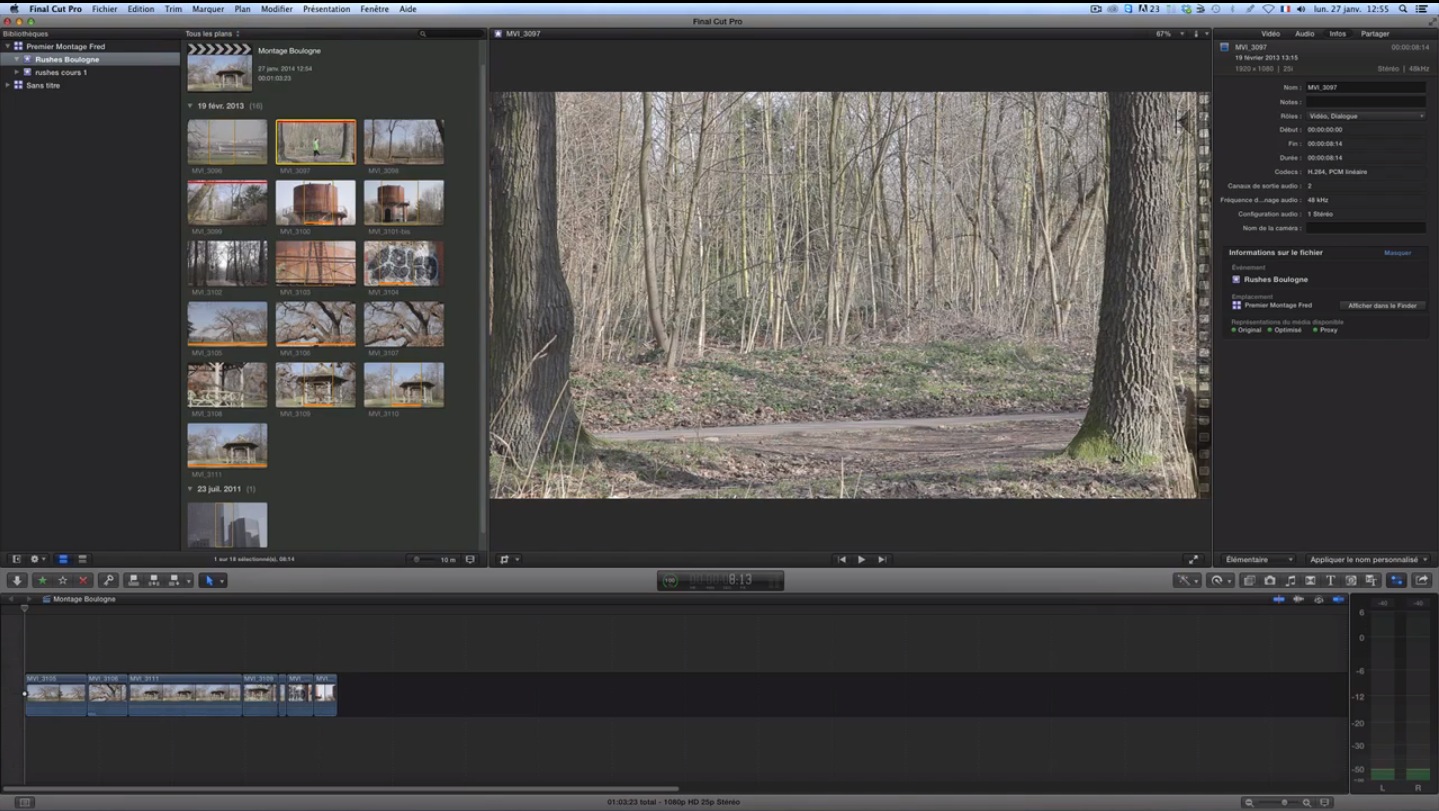This screenshot has height=811, width=1439.
Task: Toggle snapping in the timeline
Action: coord(1338,599)
